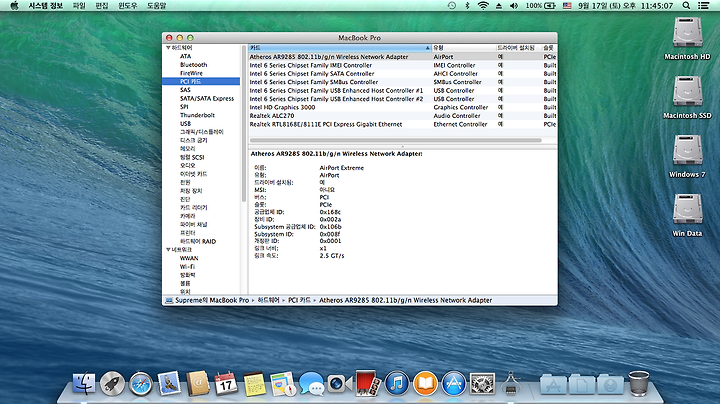Open Applications folder stack in Dock
The height and width of the screenshot is (404, 720).
pyautogui.click(x=553, y=385)
